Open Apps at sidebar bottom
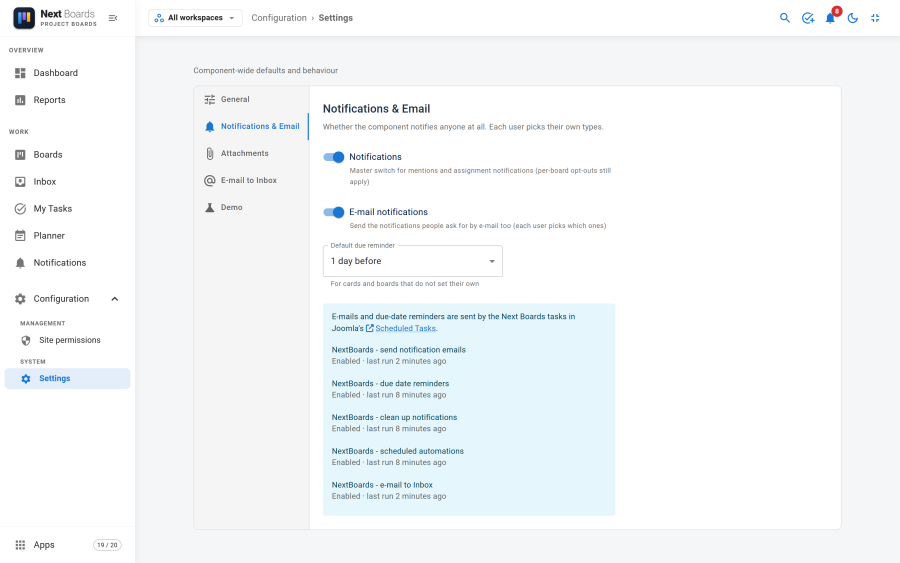900x563 pixels. (x=67, y=545)
